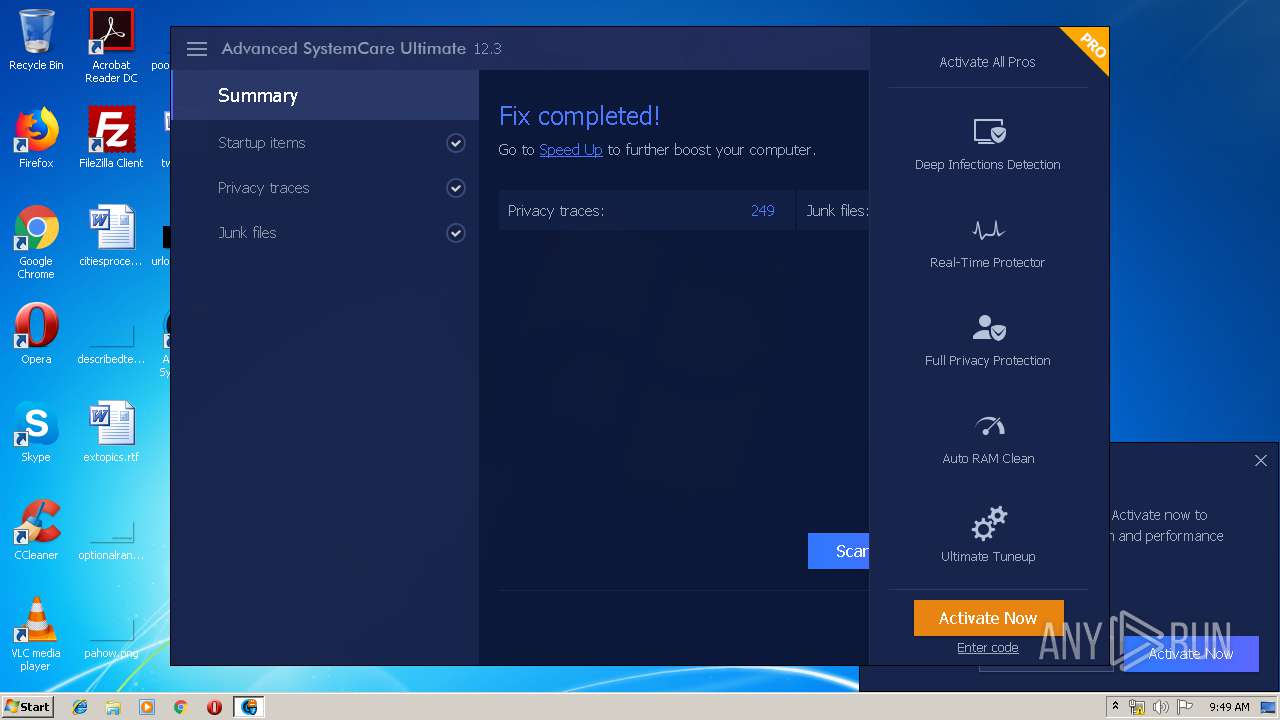Open Internet Explorer from the taskbar
Viewport: 1280px width, 720px height.
point(80,707)
